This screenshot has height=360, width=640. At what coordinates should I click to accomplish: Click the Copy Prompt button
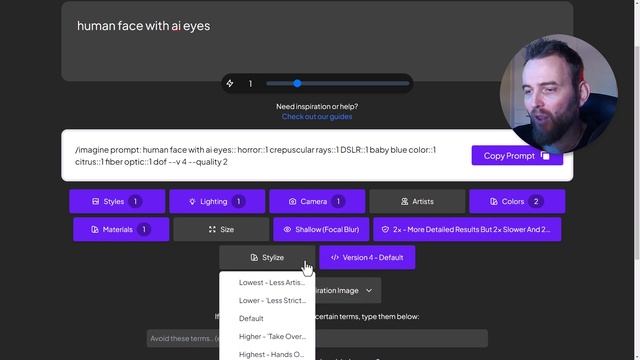pyautogui.click(x=517, y=156)
